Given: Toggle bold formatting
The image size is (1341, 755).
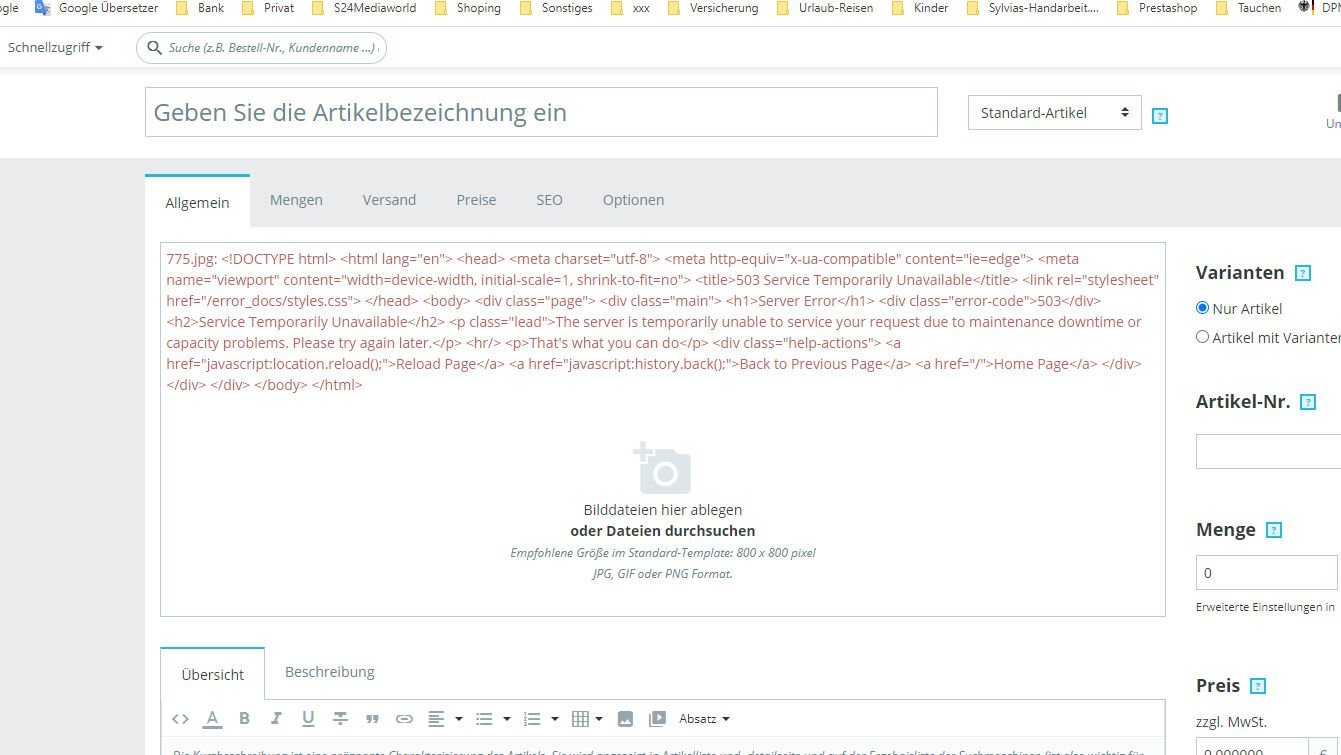Looking at the screenshot, I should (x=244, y=719).
